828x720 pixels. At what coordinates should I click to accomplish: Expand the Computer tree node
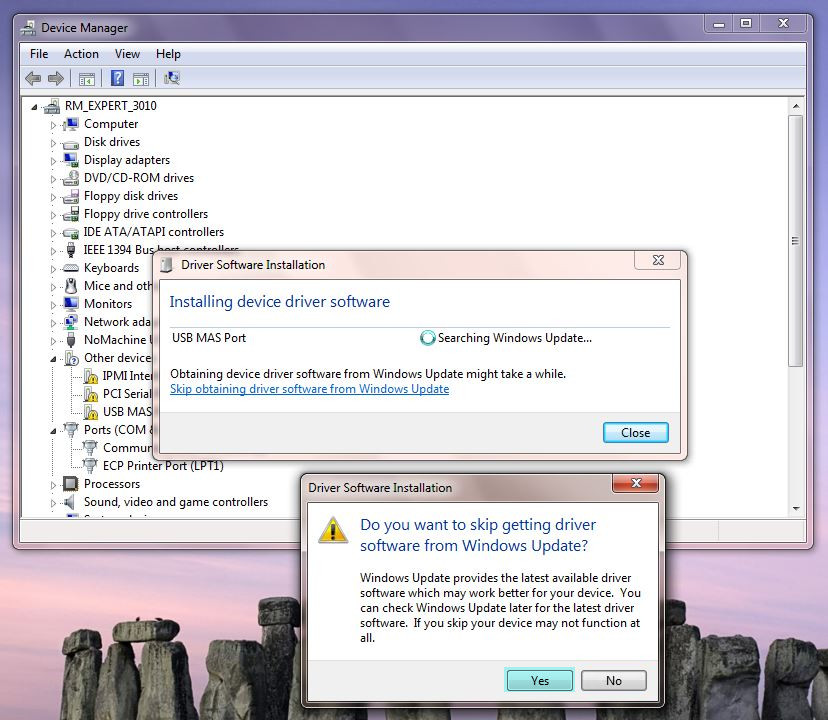53,125
